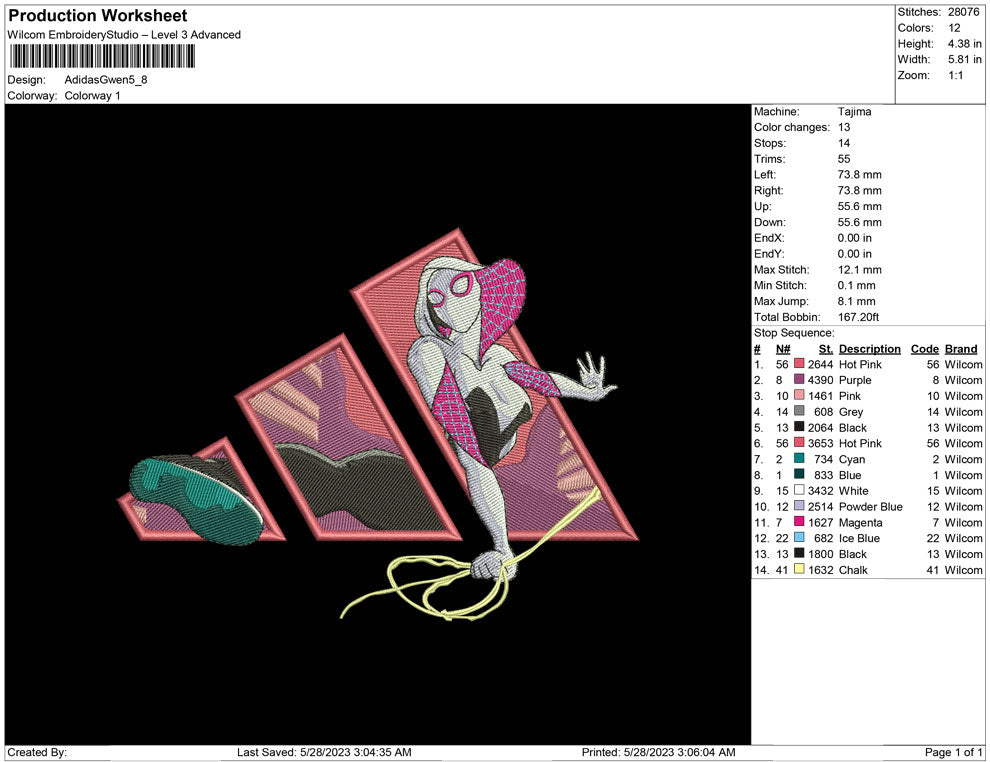Click the Total Bobbin value 167.20ft
This screenshot has height=762, width=990.
coord(858,317)
